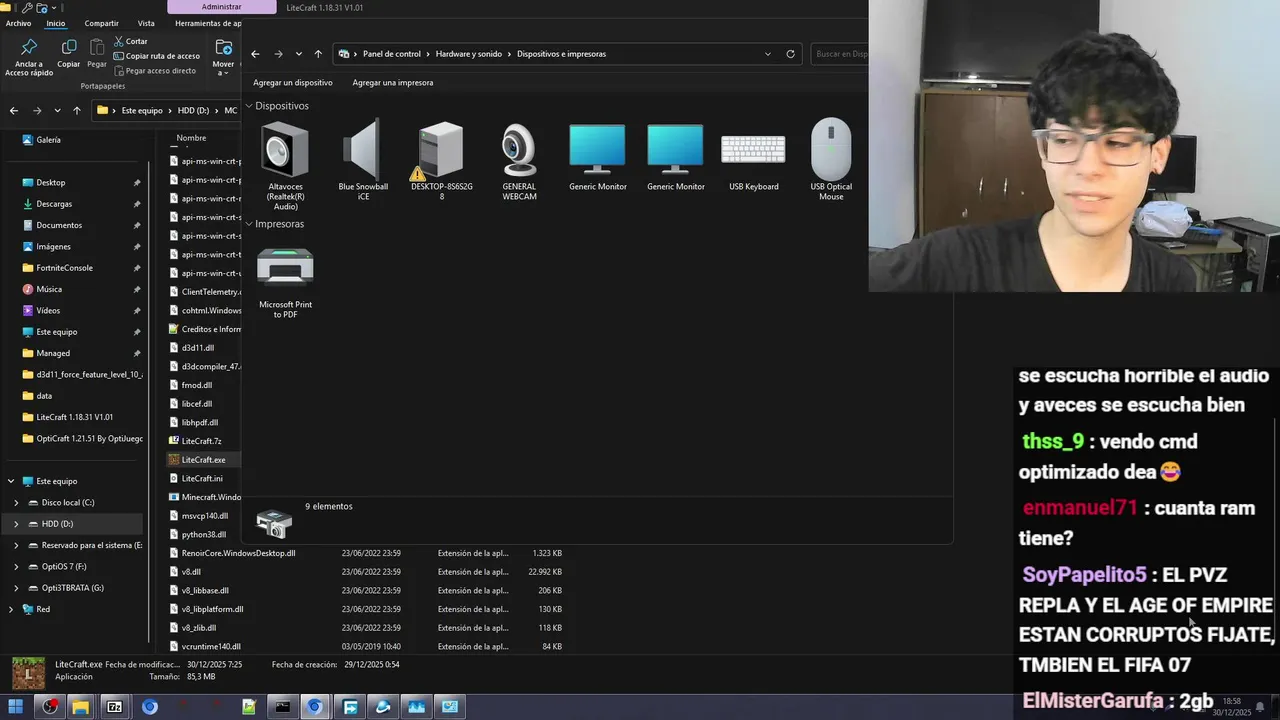Open the green notepad app on taskbar
The image size is (1280, 720).
(x=249, y=707)
